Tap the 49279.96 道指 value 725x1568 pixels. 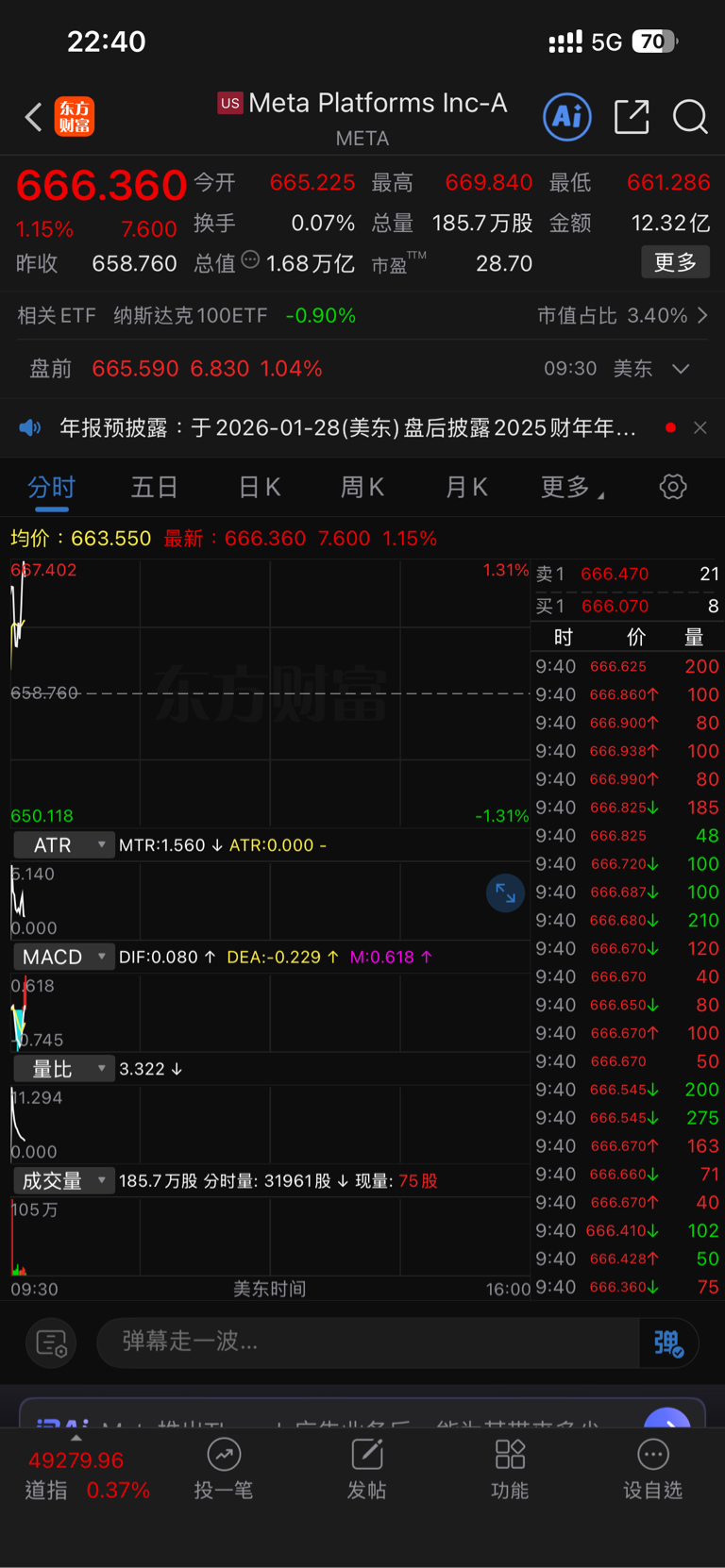tap(76, 1460)
